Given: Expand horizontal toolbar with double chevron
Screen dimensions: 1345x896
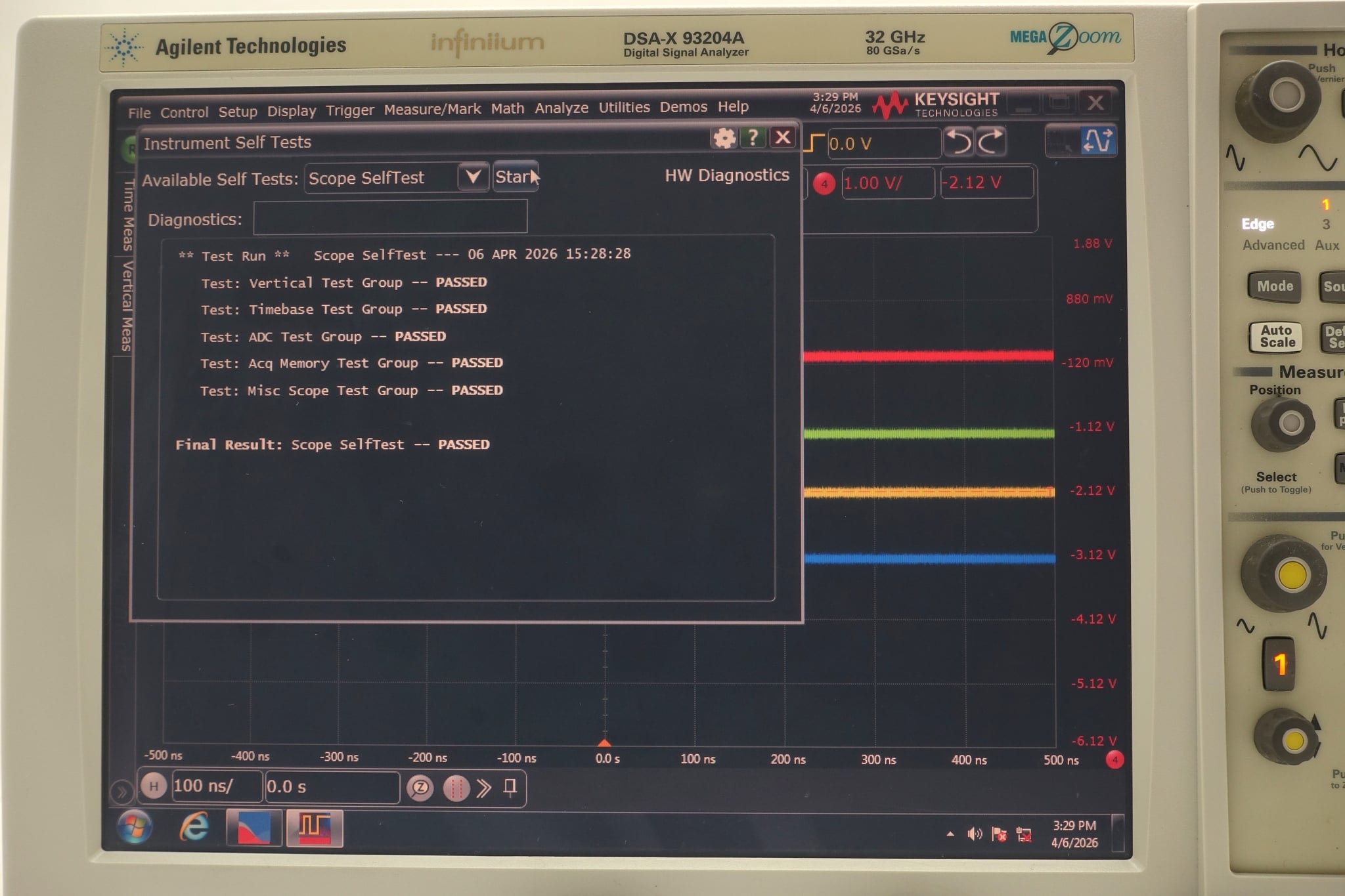Looking at the screenshot, I should 484,788.
